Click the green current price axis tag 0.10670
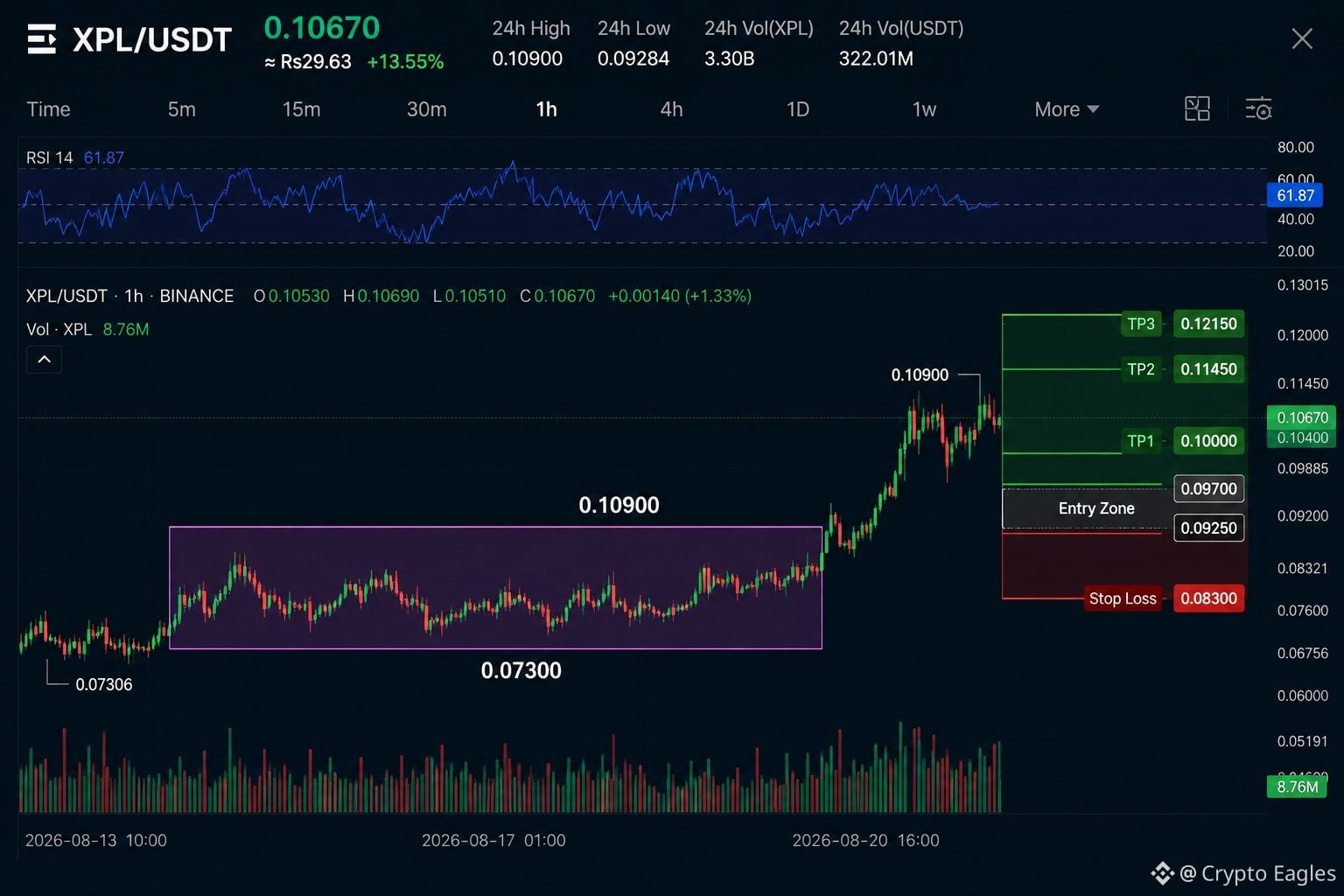This screenshot has height=896, width=1344. click(1302, 417)
